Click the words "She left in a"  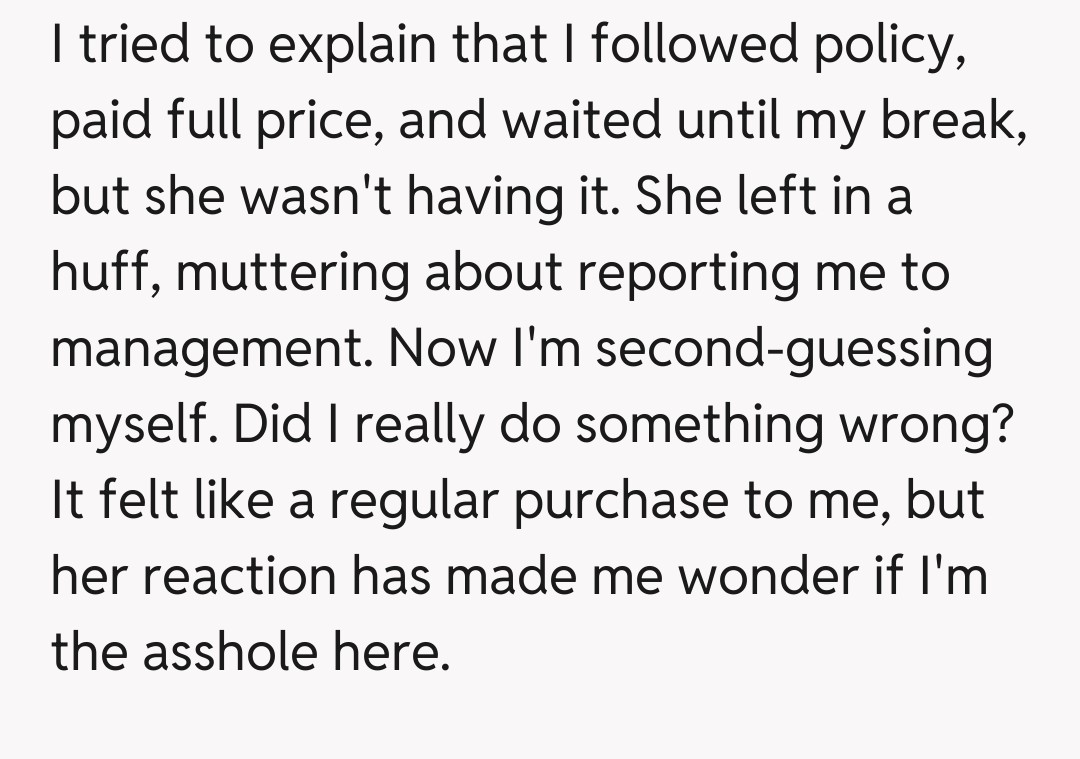(x=772, y=197)
